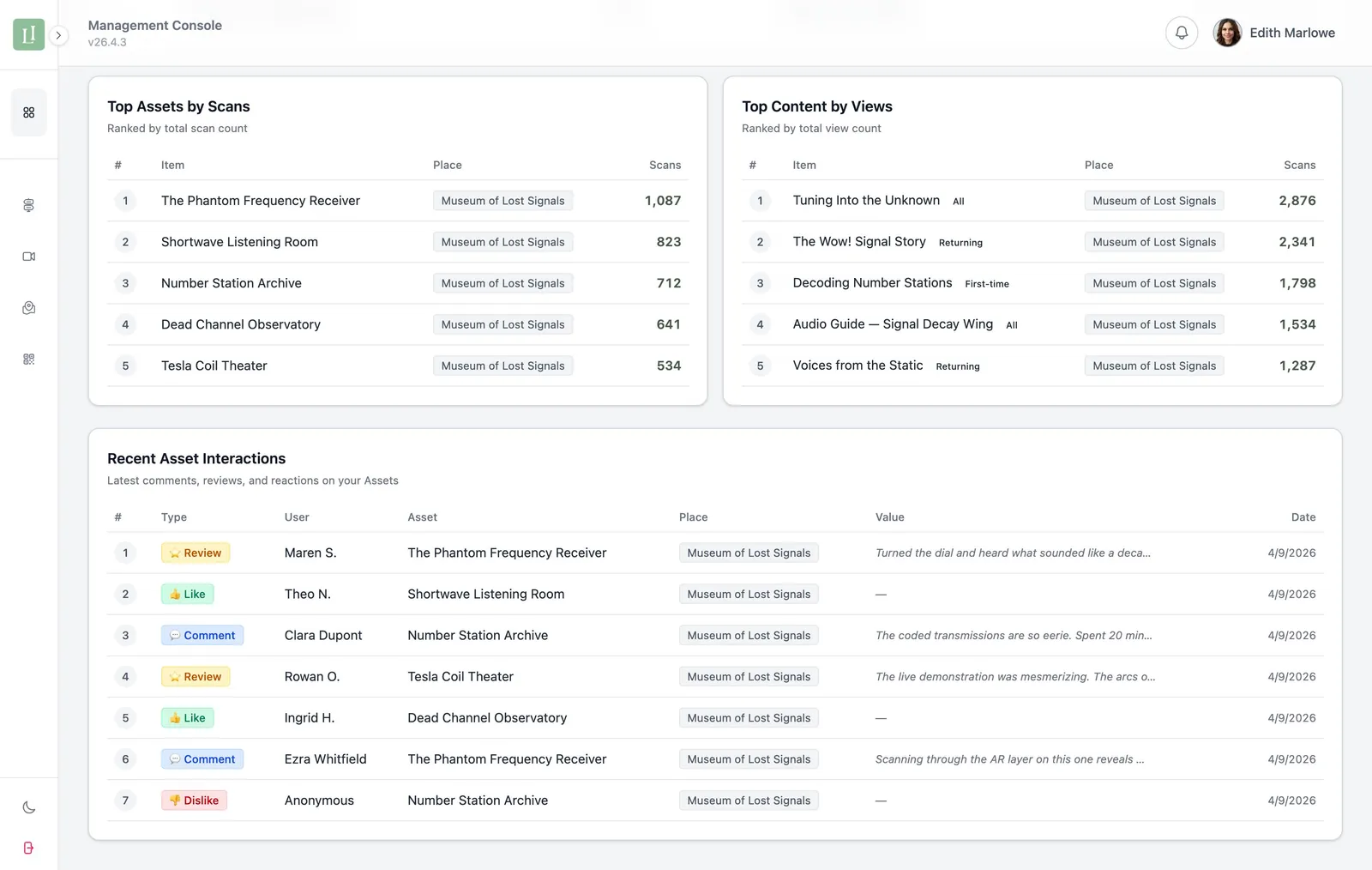
Task: Click Edith Marlowe's profile avatar
Action: click(x=1227, y=33)
